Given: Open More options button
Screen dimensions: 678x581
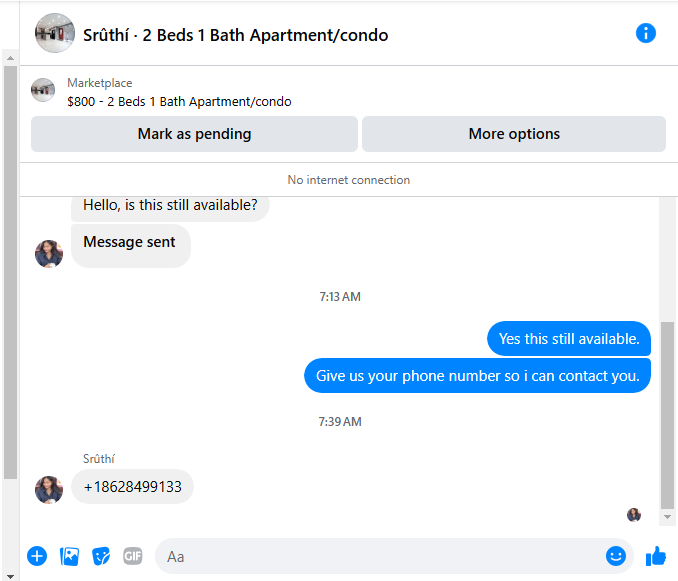Looking at the screenshot, I should click(514, 134).
